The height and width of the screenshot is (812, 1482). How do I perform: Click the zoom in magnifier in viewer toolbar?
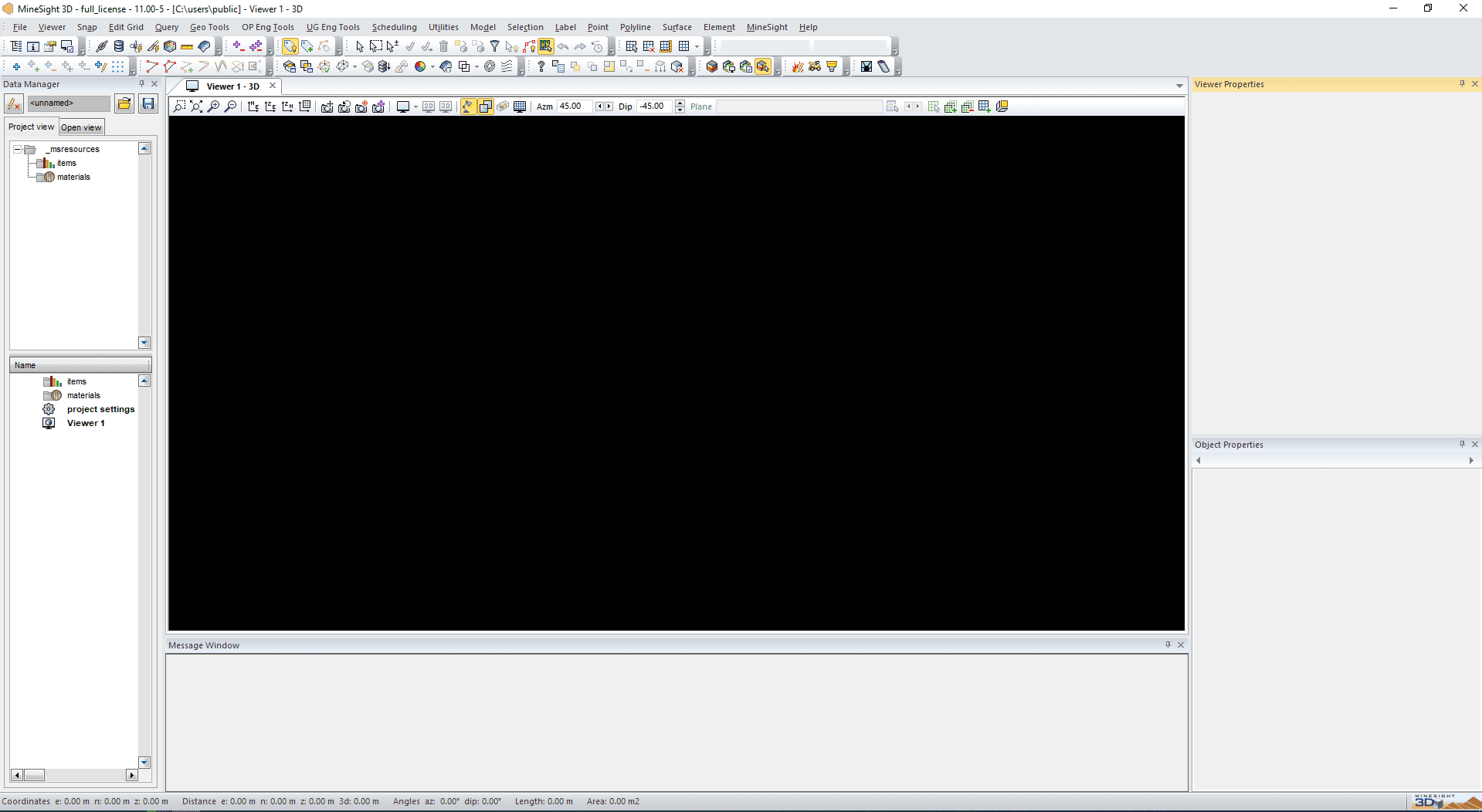(214, 107)
